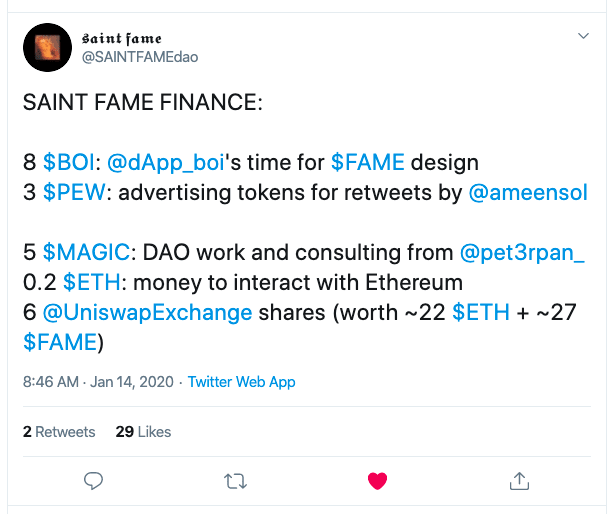Screen dimensions: 614x514
Task: View the 2 Retweets list
Action: click(x=59, y=432)
